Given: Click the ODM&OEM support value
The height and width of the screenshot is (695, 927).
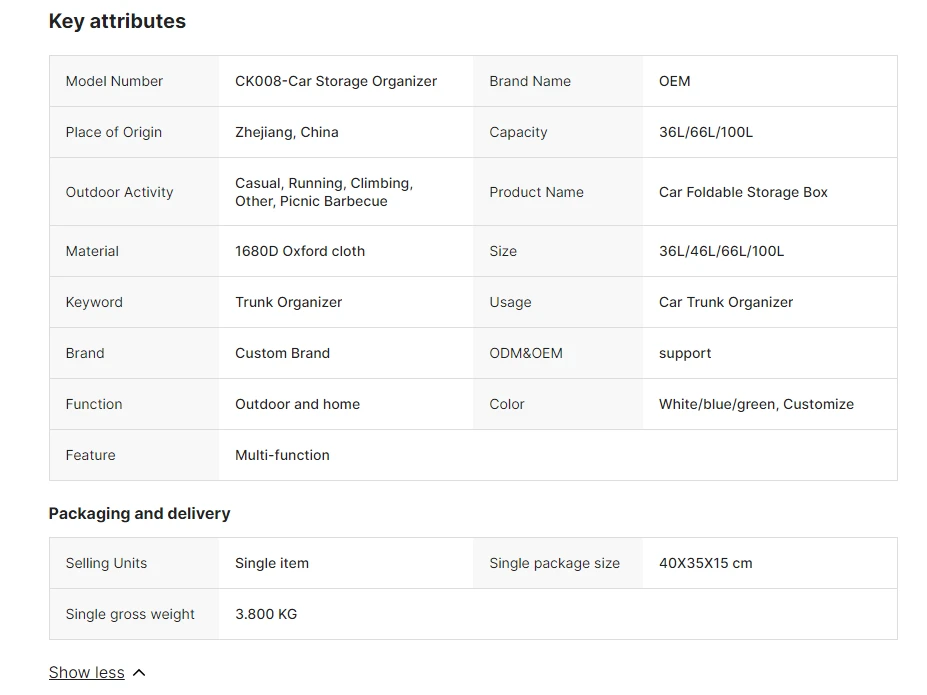Looking at the screenshot, I should point(685,353).
